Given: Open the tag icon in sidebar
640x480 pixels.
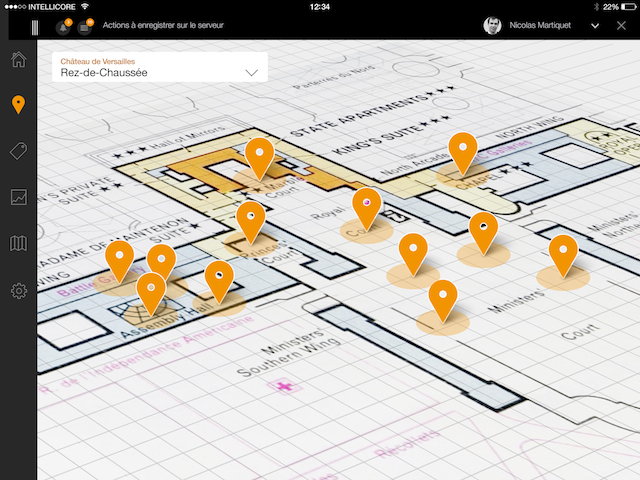Looking at the screenshot, I should (x=18, y=151).
